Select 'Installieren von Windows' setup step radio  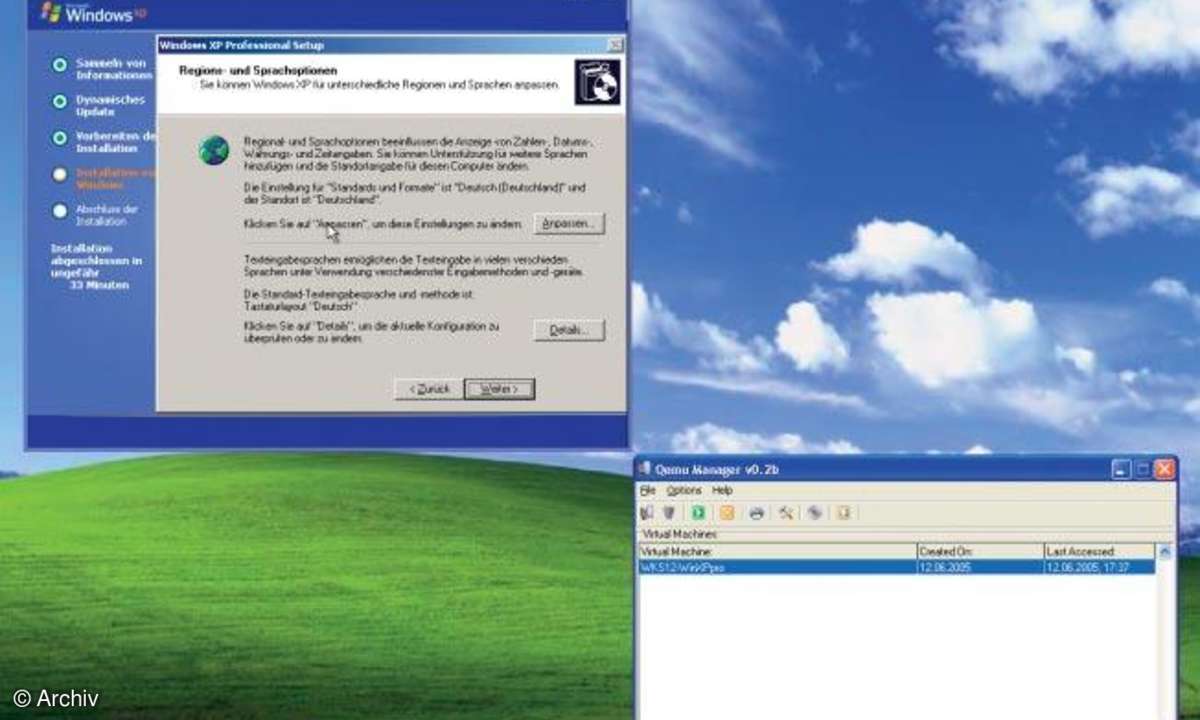pyautogui.click(x=60, y=174)
